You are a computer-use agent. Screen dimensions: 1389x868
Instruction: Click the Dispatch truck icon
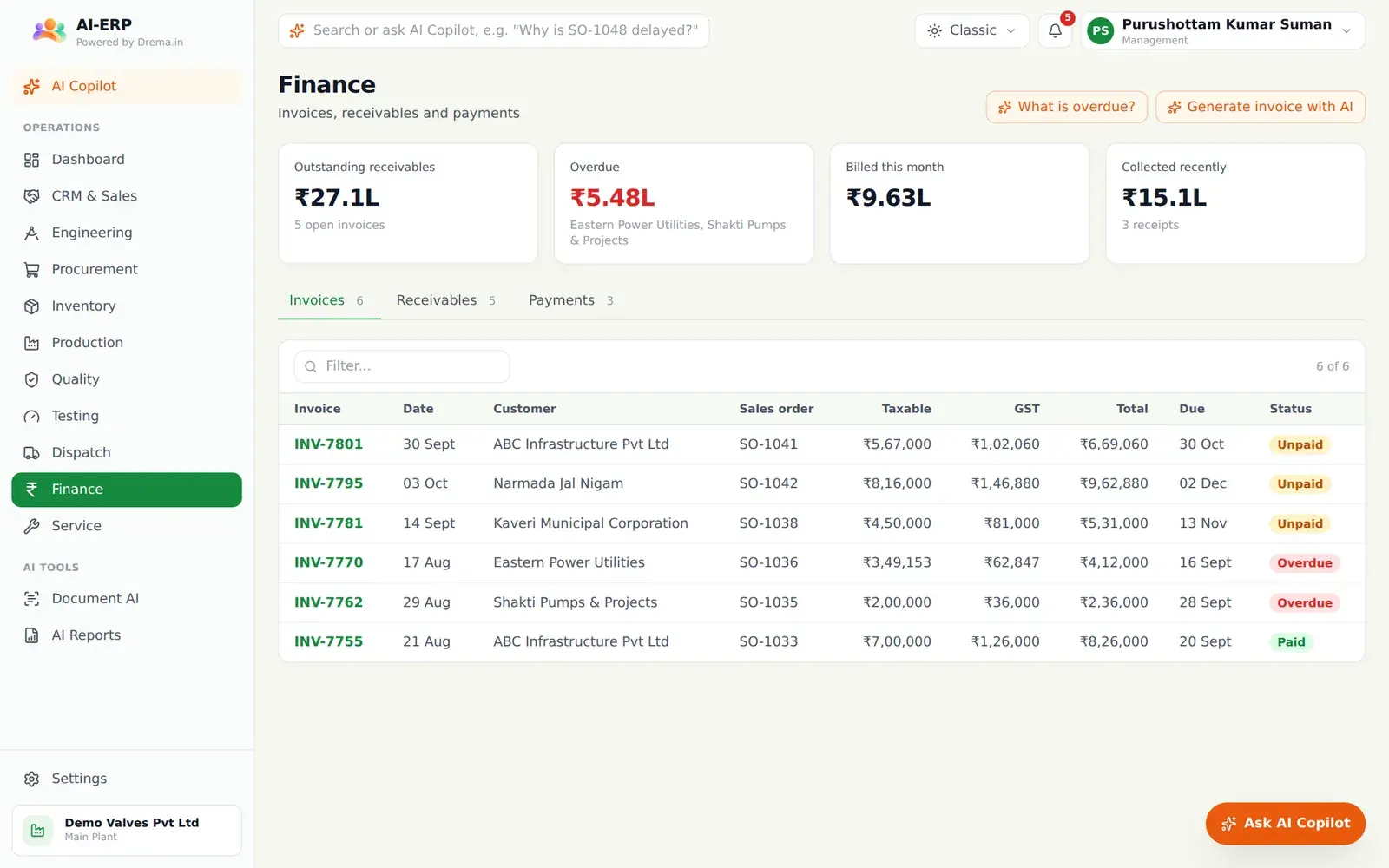click(32, 453)
